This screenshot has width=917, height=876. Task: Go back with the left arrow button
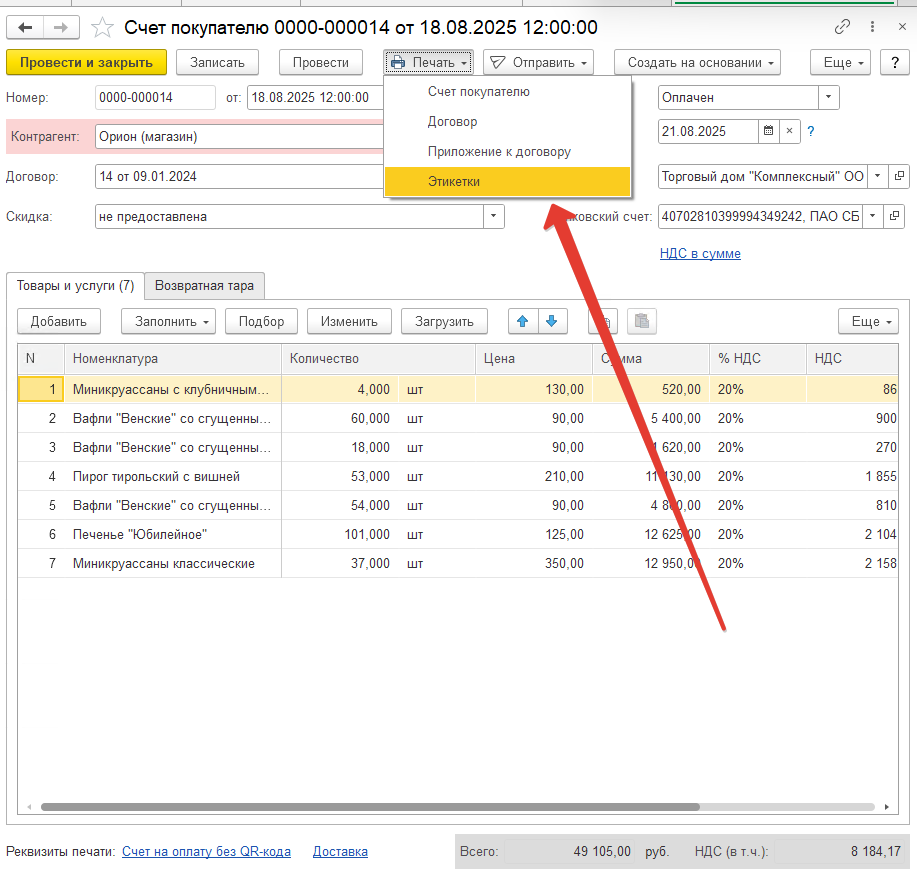(25, 27)
